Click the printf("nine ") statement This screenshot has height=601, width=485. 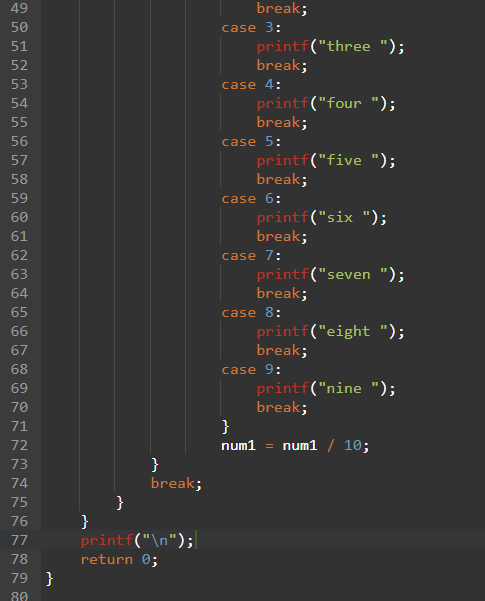[x=326, y=388]
